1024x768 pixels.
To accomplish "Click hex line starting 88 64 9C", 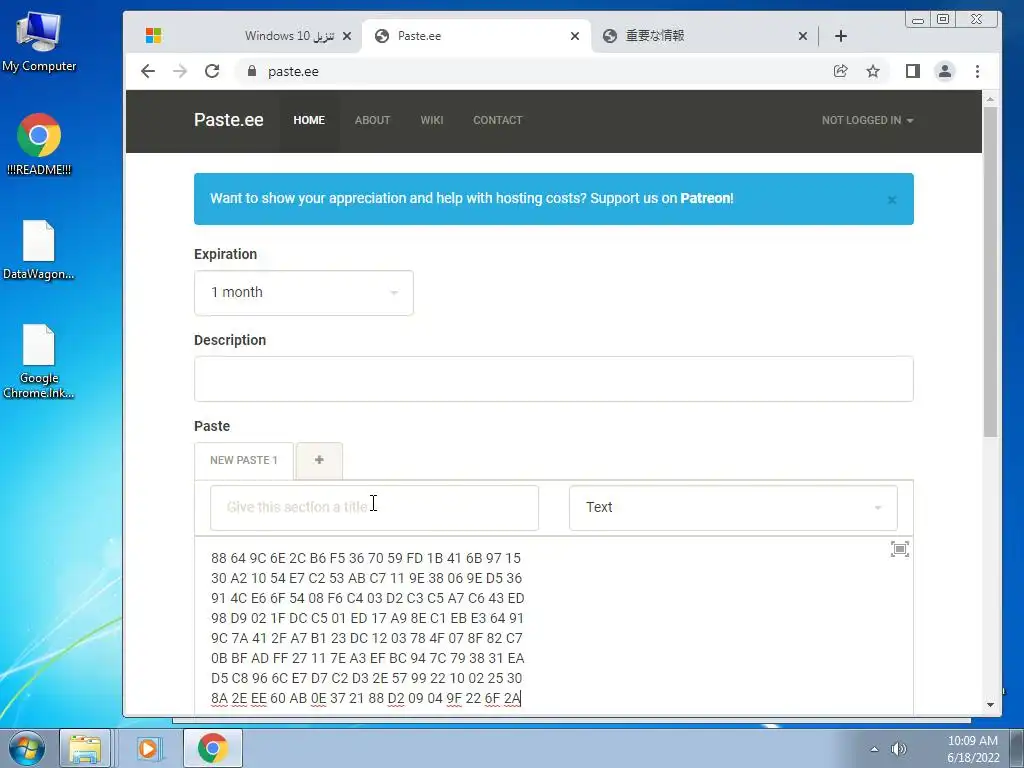I will [x=366, y=558].
